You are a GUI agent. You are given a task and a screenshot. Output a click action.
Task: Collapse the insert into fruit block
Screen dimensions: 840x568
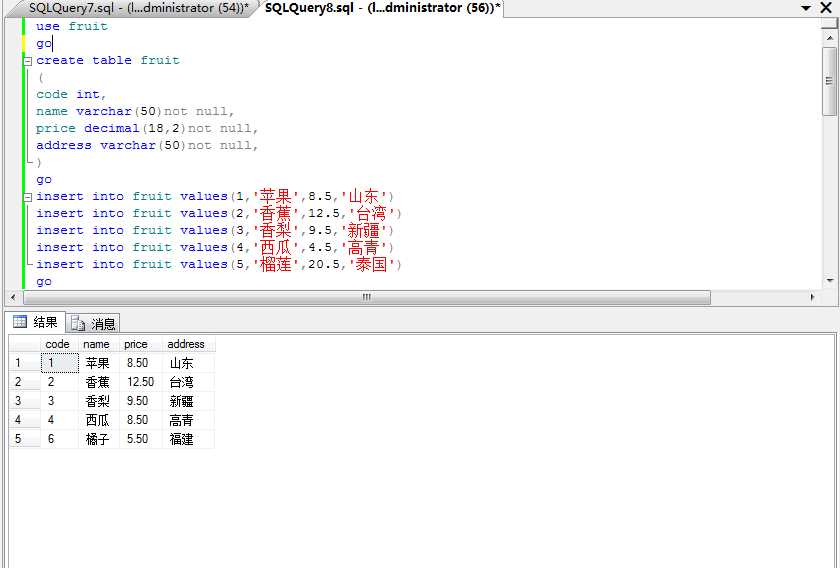pyautogui.click(x=28, y=197)
